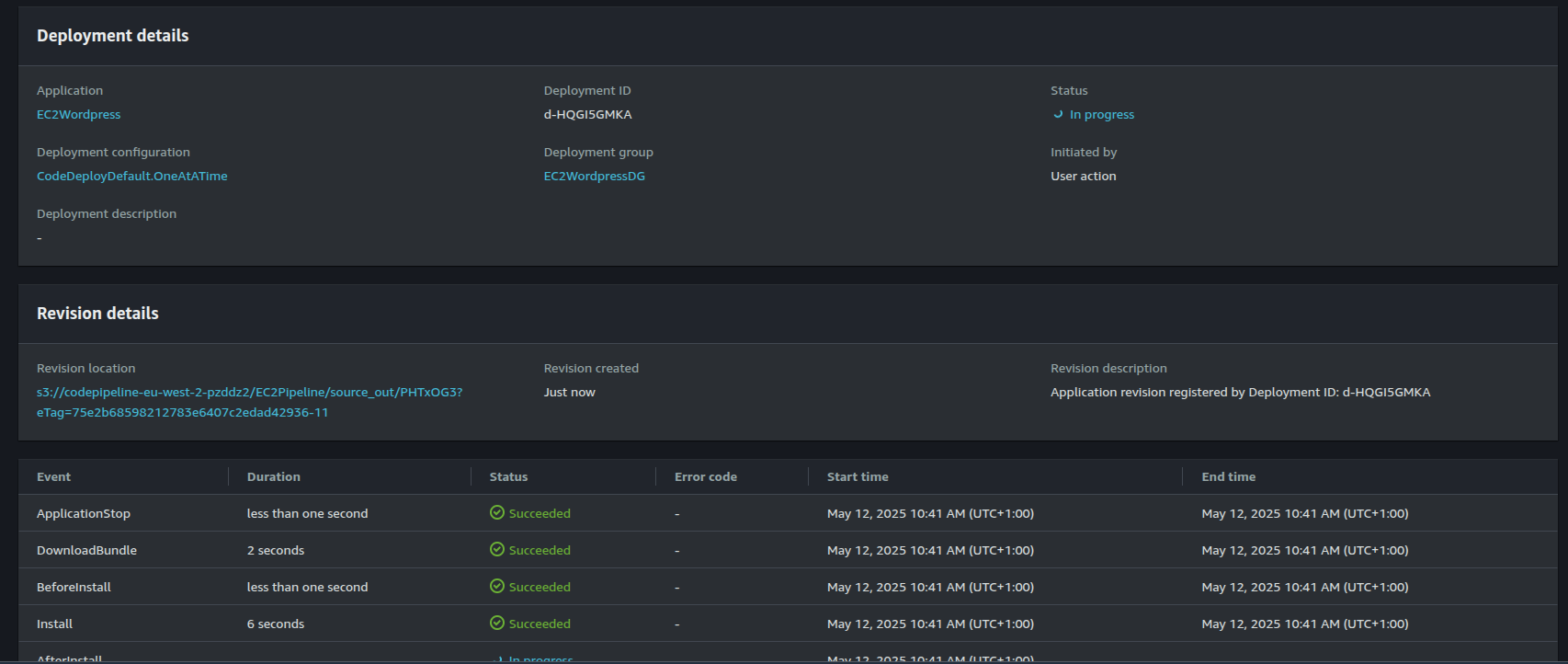
Task: Click Succeeded status text in Install row
Action: coord(540,624)
